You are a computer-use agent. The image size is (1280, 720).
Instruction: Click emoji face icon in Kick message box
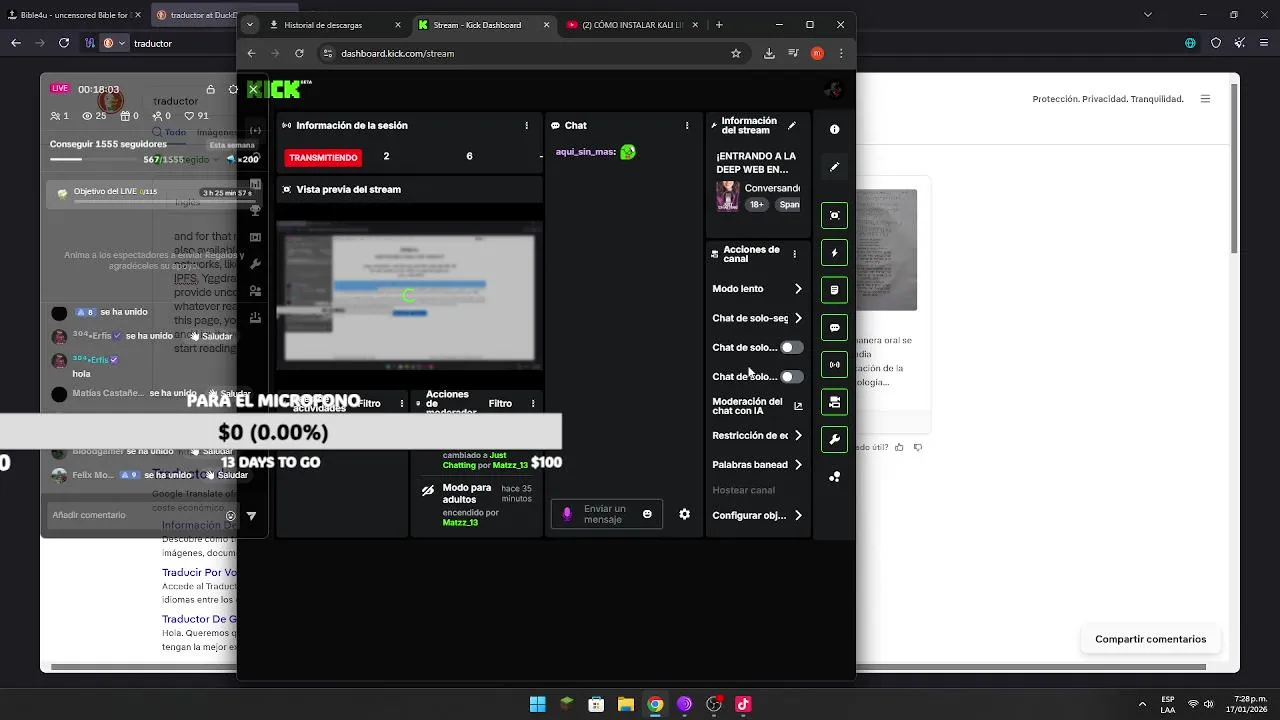pos(647,514)
